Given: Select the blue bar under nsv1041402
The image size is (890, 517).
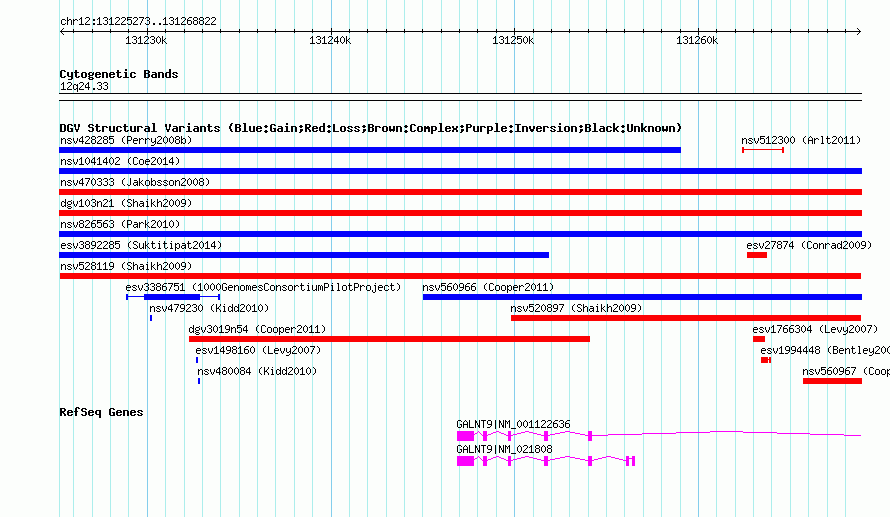Looking at the screenshot, I should click(x=460, y=171).
